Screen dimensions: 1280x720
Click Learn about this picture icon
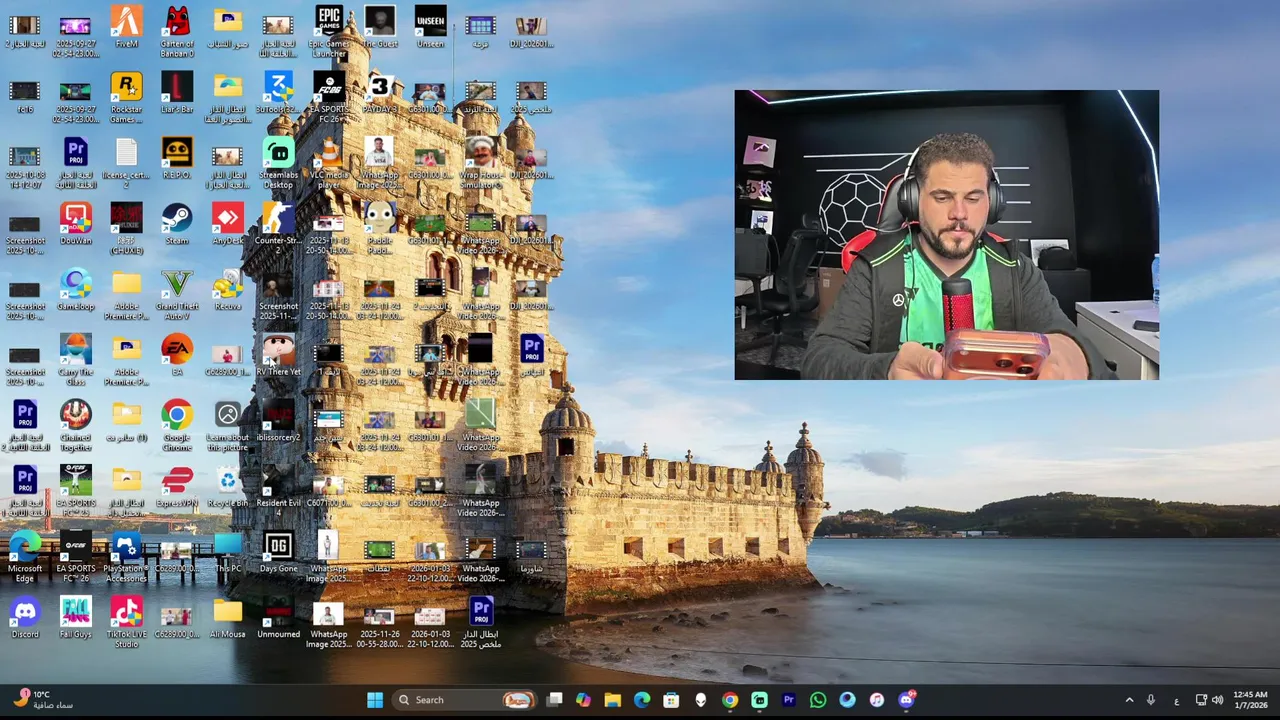pyautogui.click(x=228, y=426)
